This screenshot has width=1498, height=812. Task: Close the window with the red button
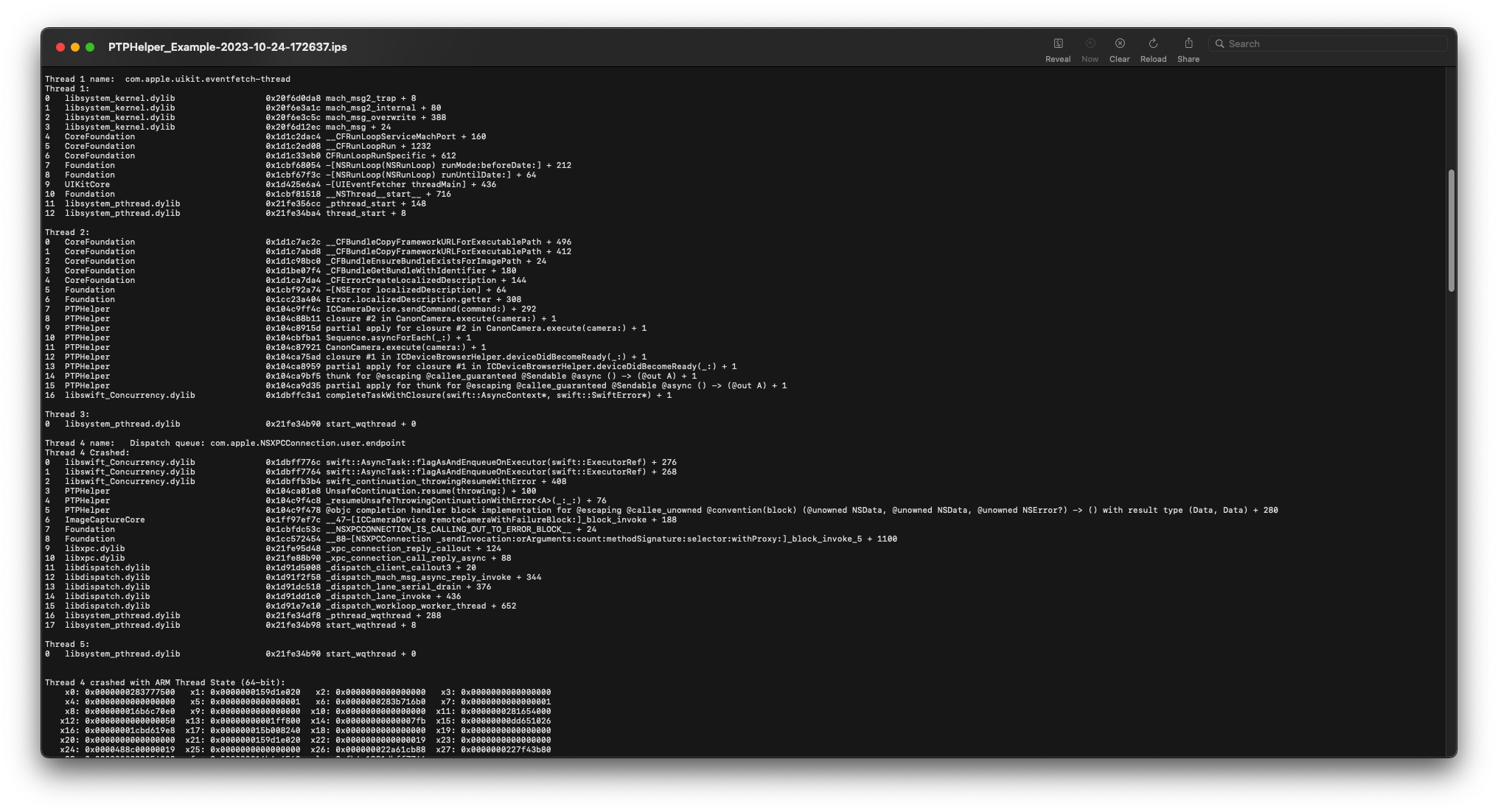(60, 47)
